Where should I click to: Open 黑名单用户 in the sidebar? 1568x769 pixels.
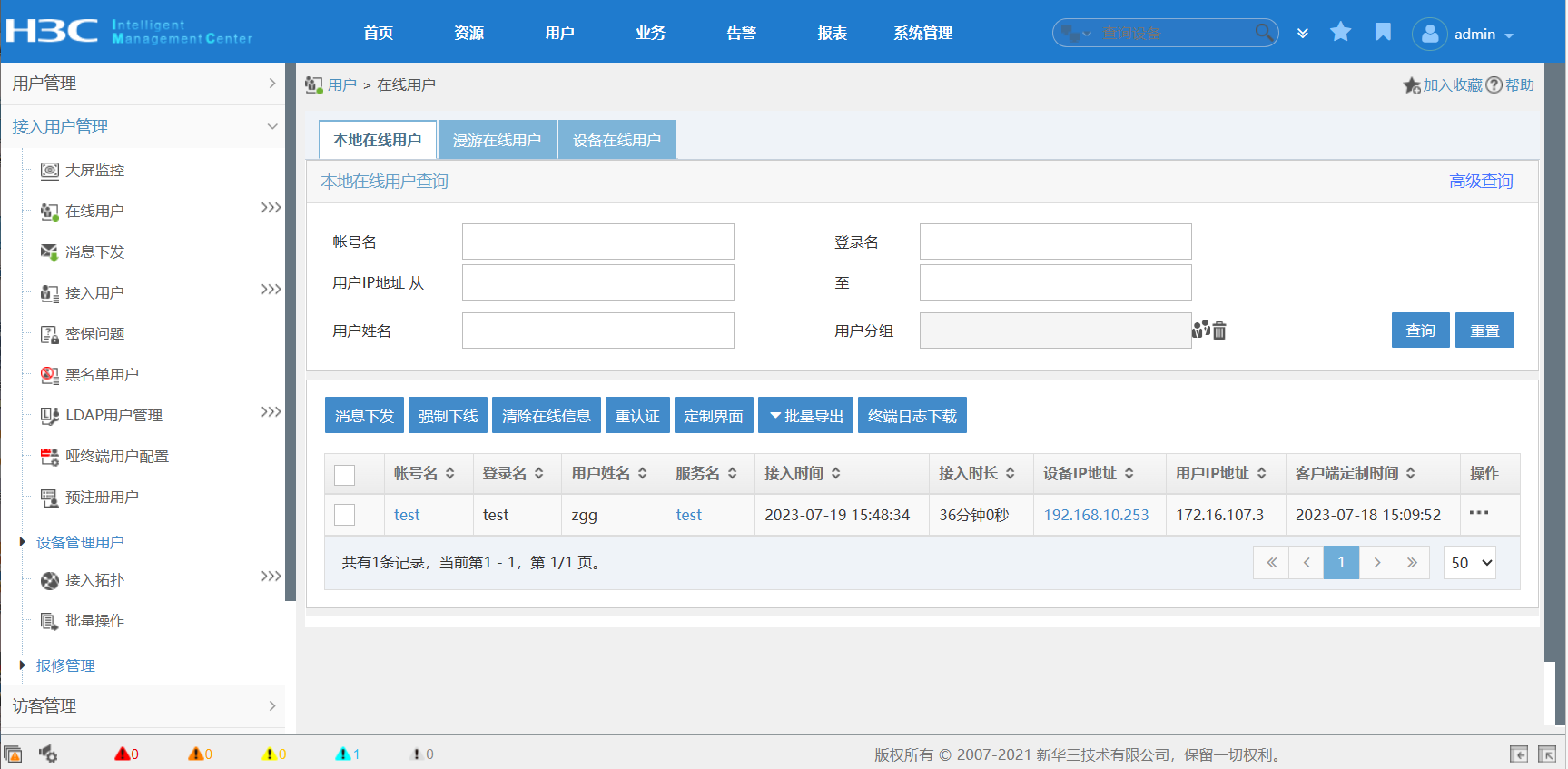point(102,375)
